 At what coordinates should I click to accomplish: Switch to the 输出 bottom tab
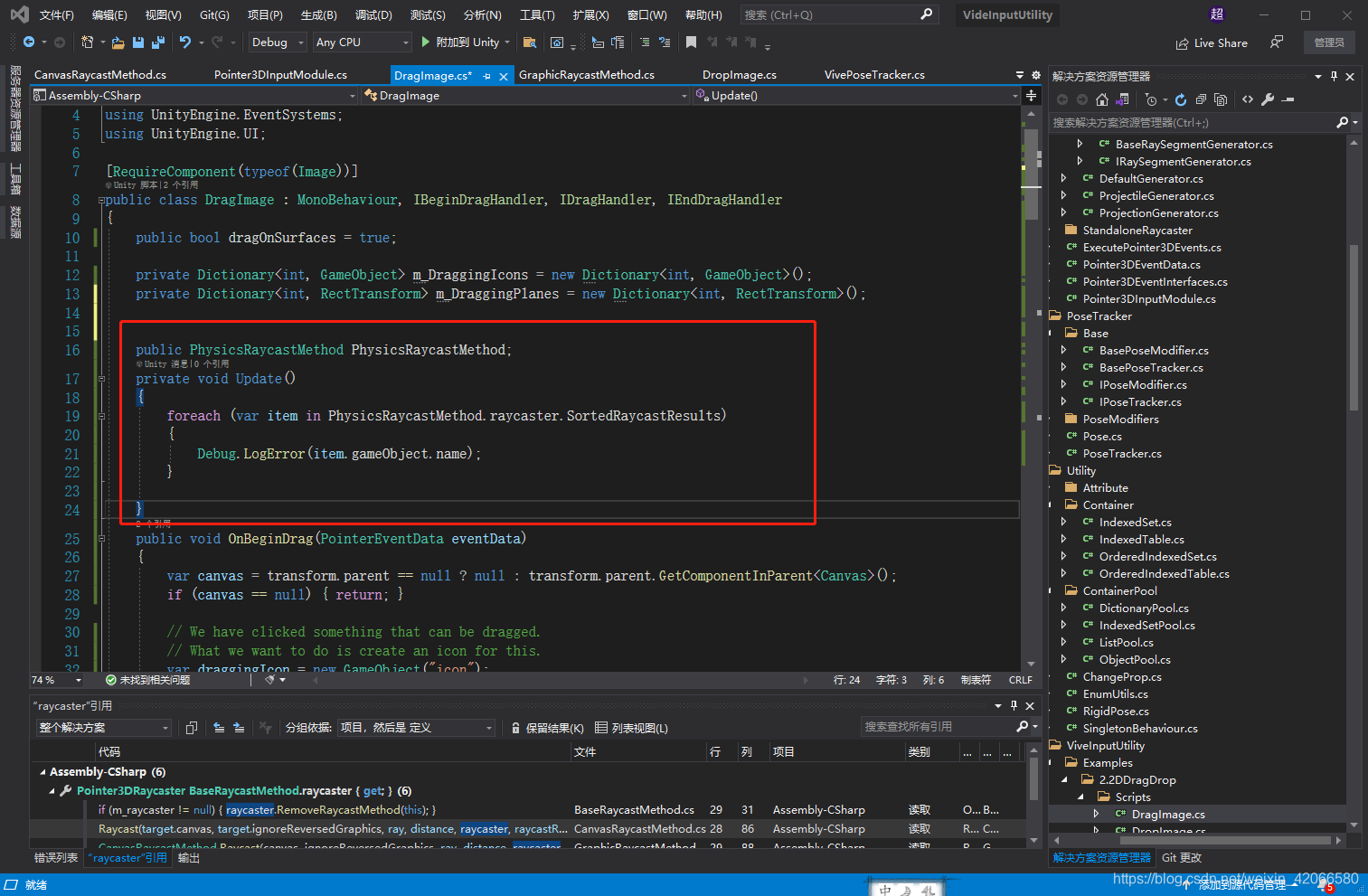pyautogui.click(x=189, y=858)
